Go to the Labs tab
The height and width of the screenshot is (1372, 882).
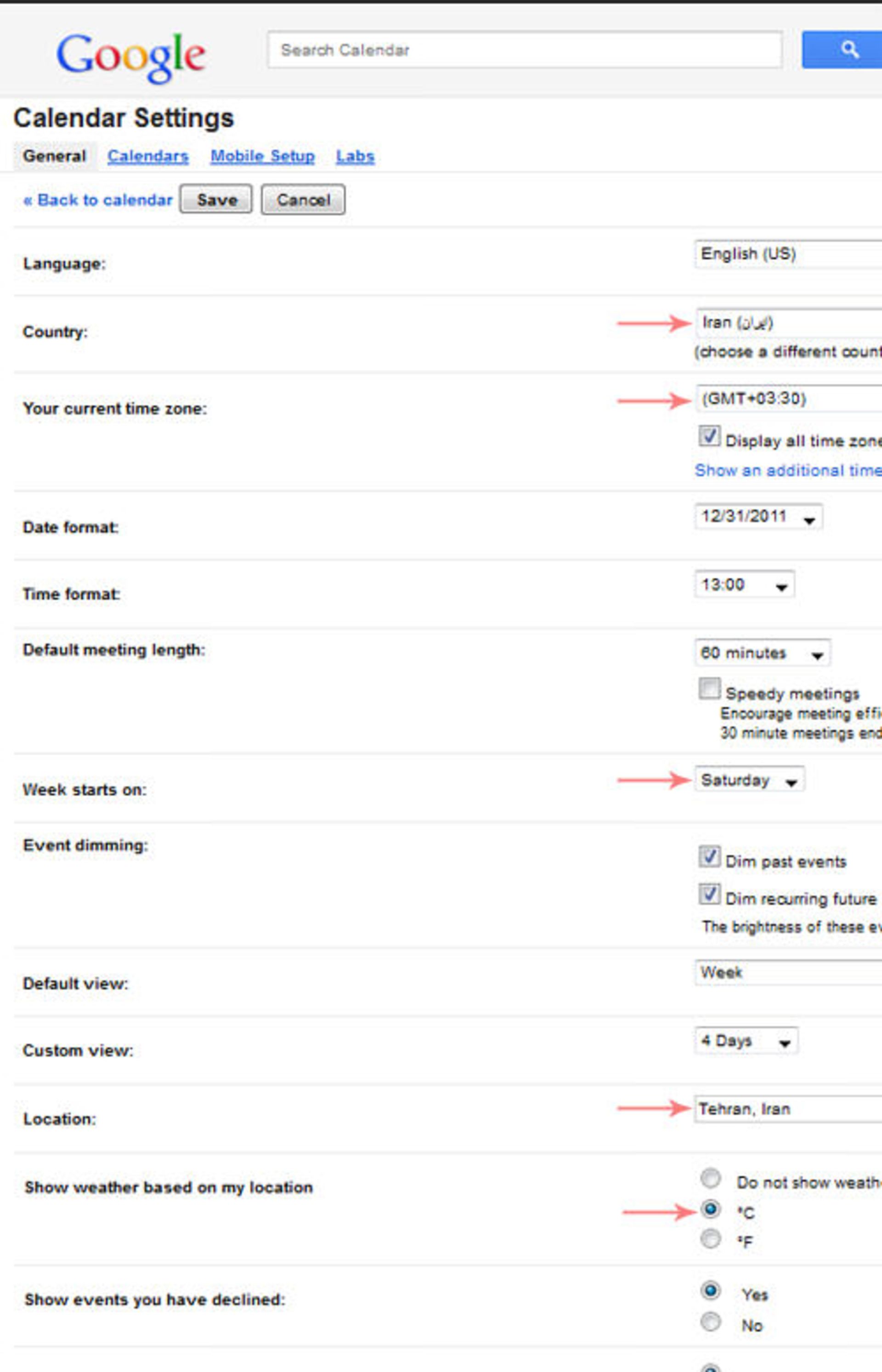355,156
